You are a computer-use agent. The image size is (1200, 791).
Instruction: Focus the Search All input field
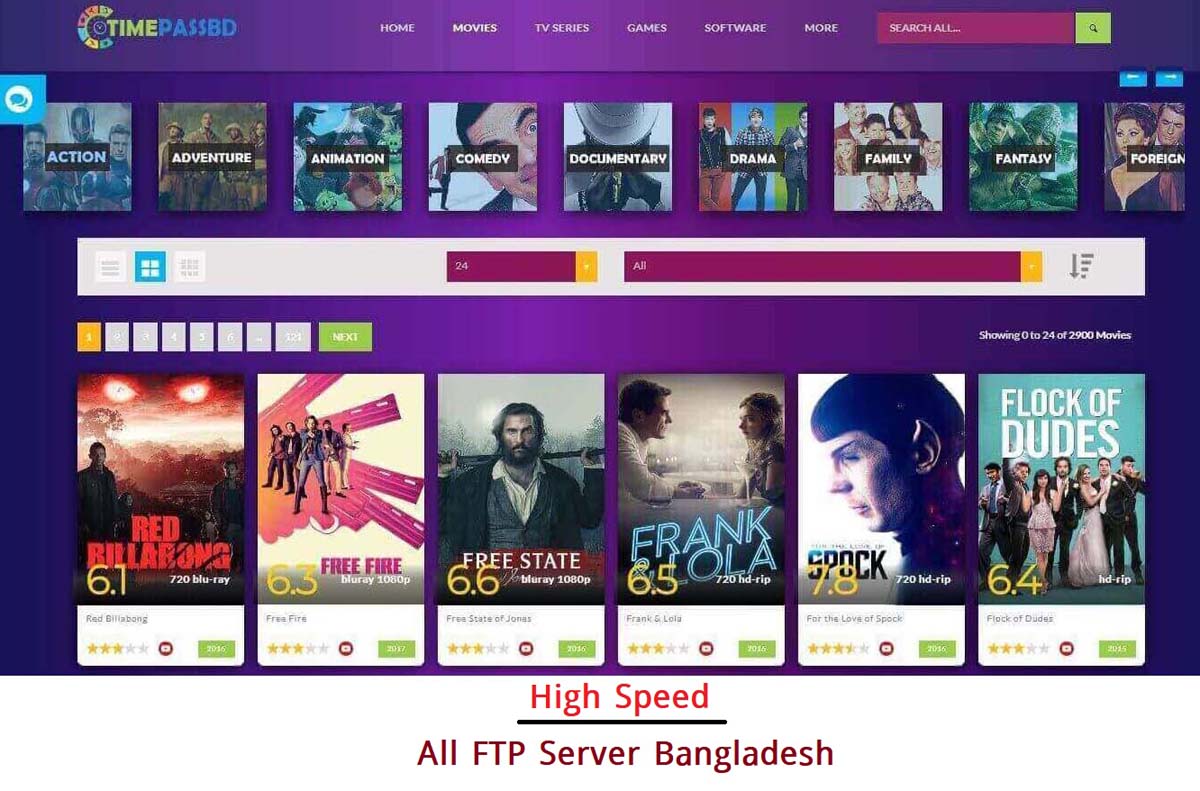(976, 28)
